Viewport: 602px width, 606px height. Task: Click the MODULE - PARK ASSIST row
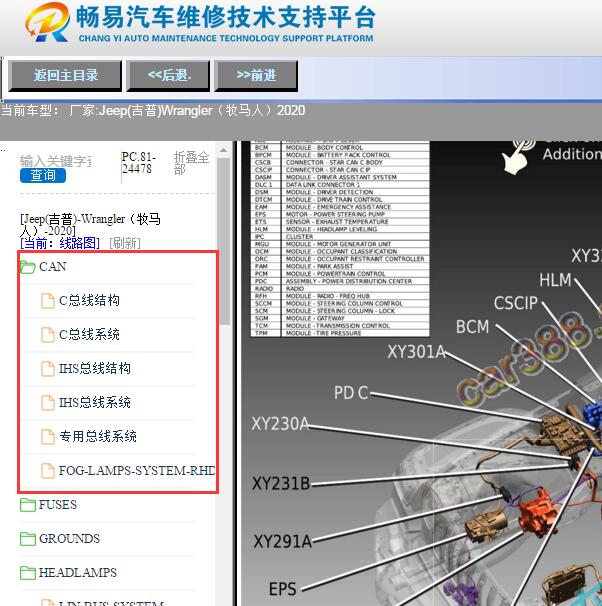tap(340, 266)
